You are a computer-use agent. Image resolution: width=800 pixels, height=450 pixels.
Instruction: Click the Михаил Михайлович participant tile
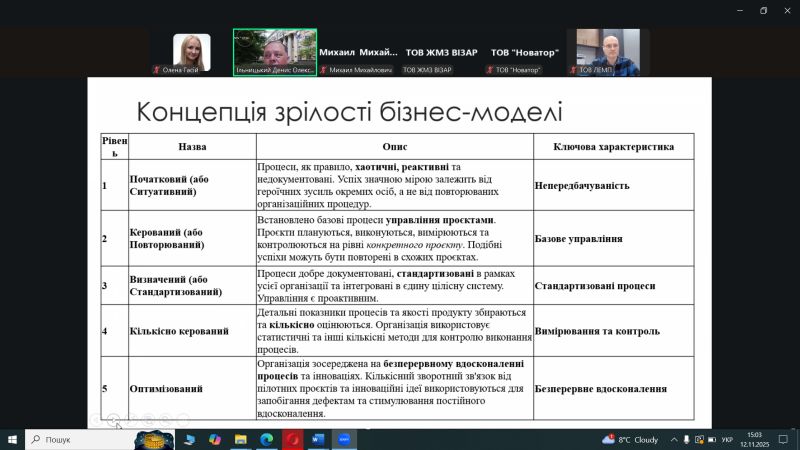coord(358,52)
